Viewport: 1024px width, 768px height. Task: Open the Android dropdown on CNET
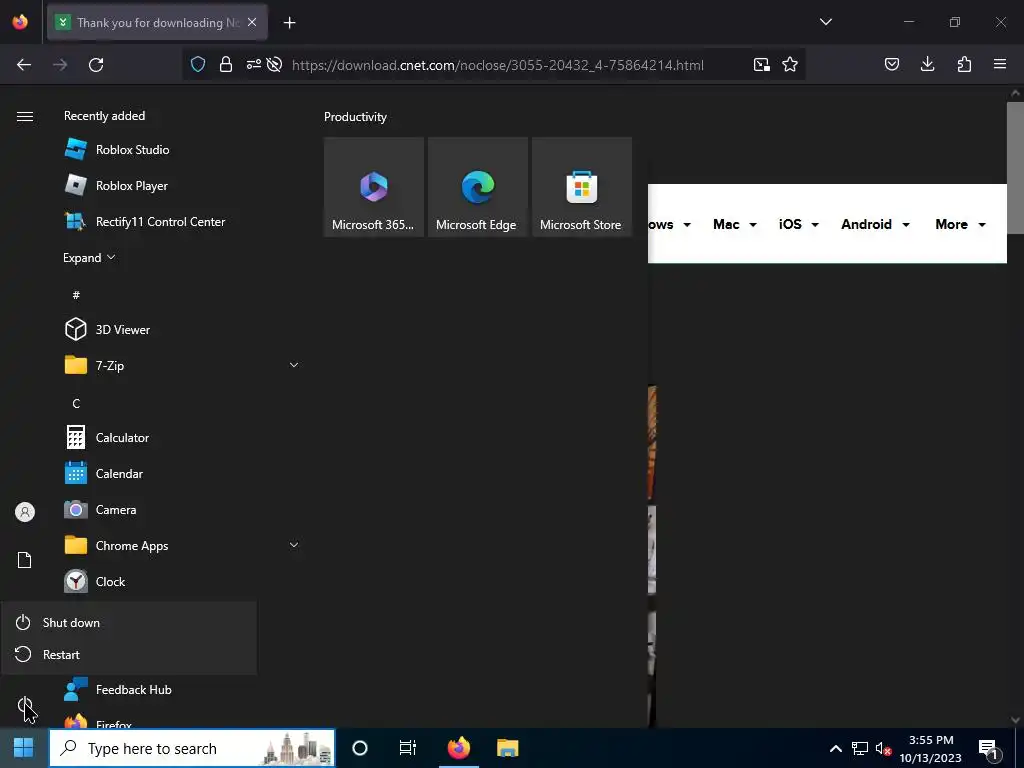[x=875, y=224]
